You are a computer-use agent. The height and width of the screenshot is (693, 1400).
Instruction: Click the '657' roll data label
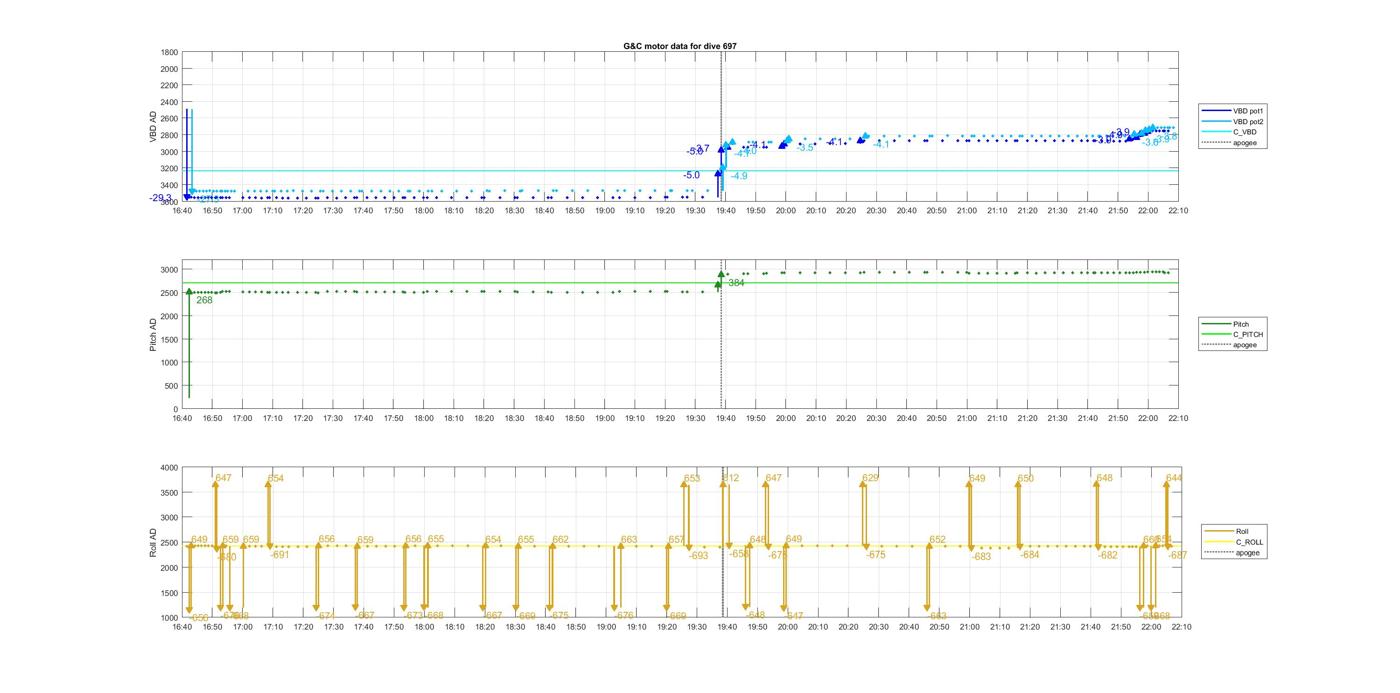point(677,540)
